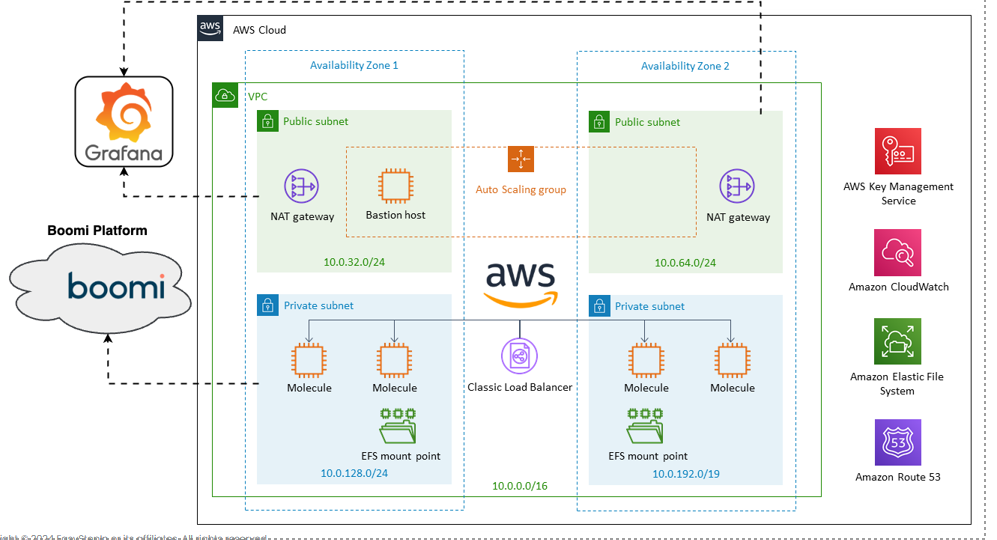Screen dimensions: 997x540
Task: Click the NAT gateway icon in Availability Zone 1
Action: [301, 186]
